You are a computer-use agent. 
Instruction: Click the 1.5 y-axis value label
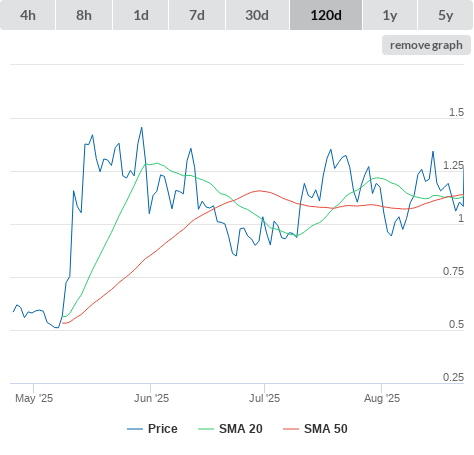point(456,112)
